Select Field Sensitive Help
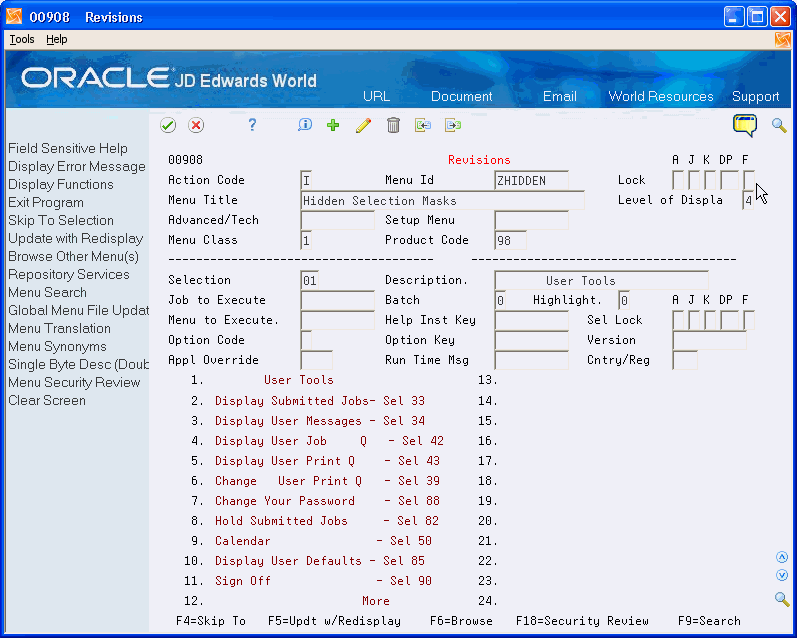Image resolution: width=797 pixels, height=638 pixels. [x=68, y=148]
